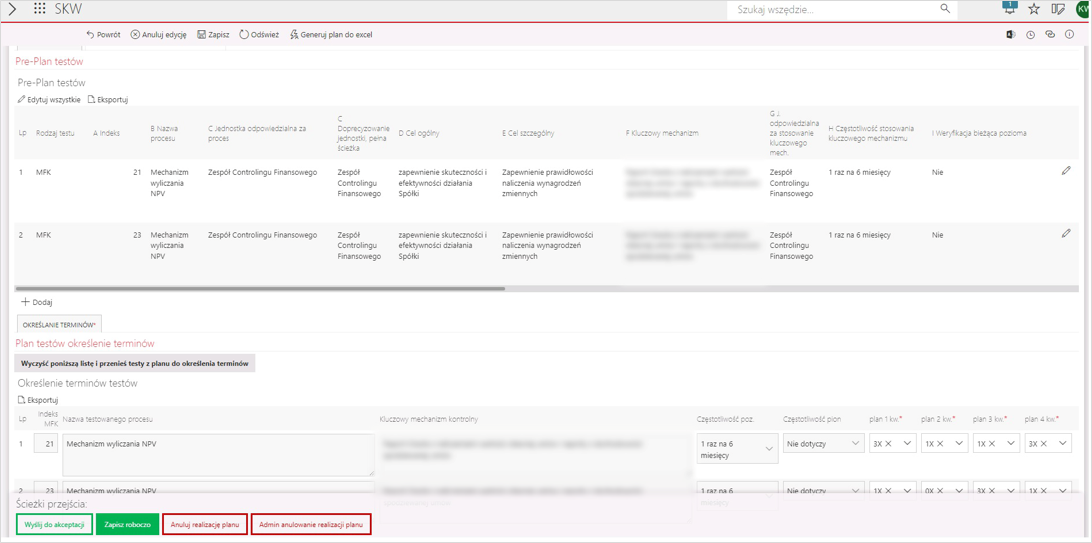This screenshot has height=543, width=1092.
Task: Click row 1 Nazwa testowanego procesu textarea
Action: click(x=218, y=455)
